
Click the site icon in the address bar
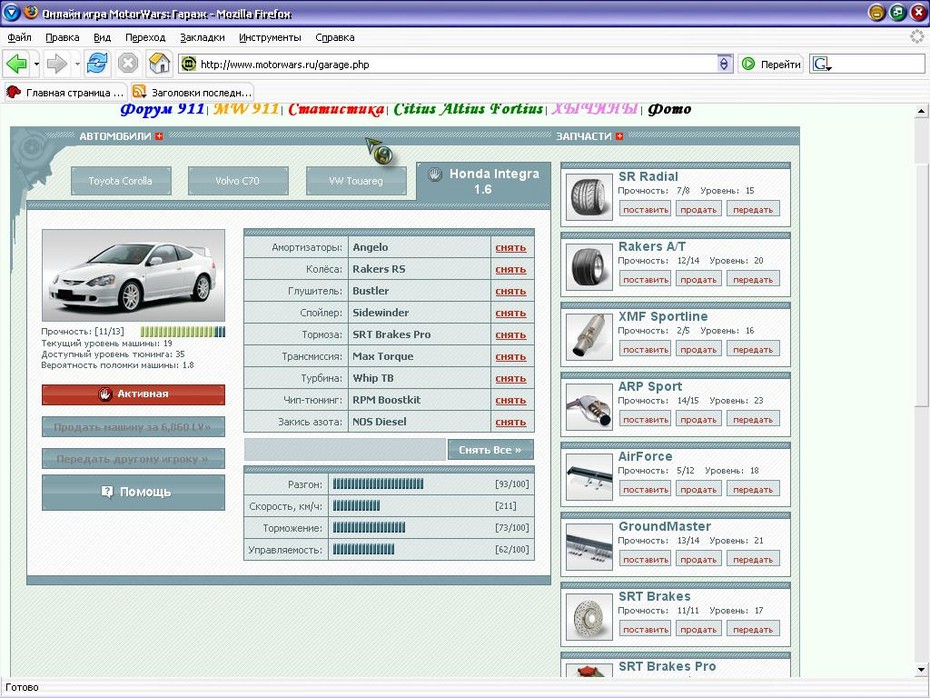point(189,64)
